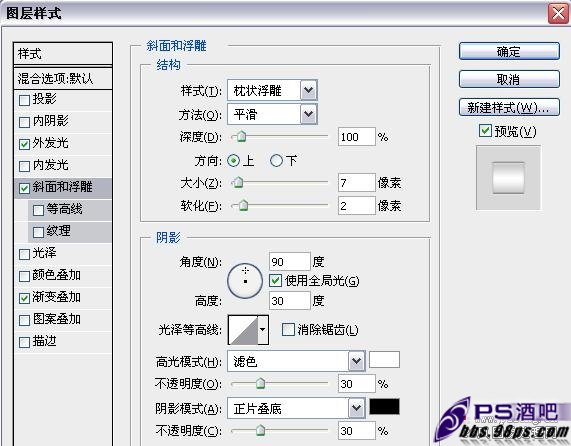Screen dimensions: 571x446
Task: Select the 渐变叠加 gradient overlay entry
Action: coord(63,297)
